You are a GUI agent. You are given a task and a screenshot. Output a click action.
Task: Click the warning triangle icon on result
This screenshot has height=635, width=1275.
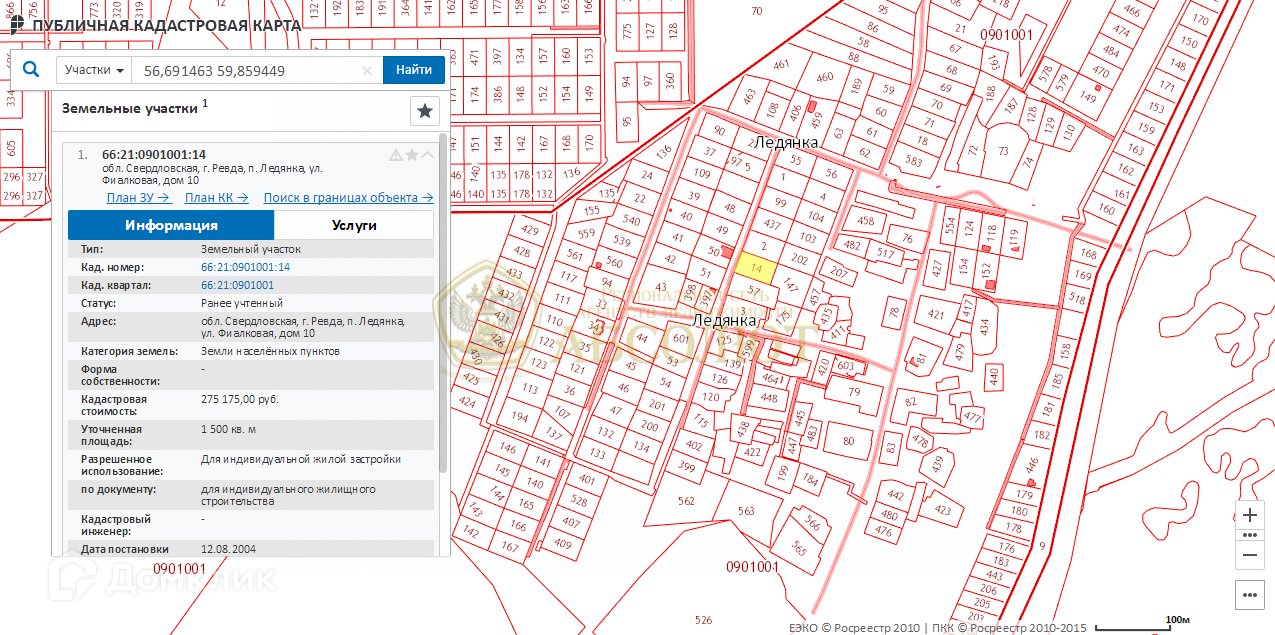(396, 155)
